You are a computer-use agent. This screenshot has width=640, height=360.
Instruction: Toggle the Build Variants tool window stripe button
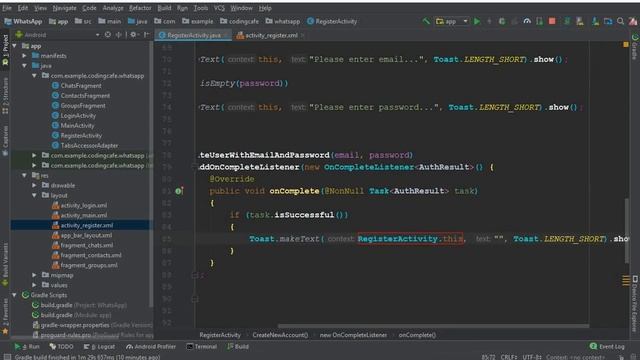tap(5, 264)
